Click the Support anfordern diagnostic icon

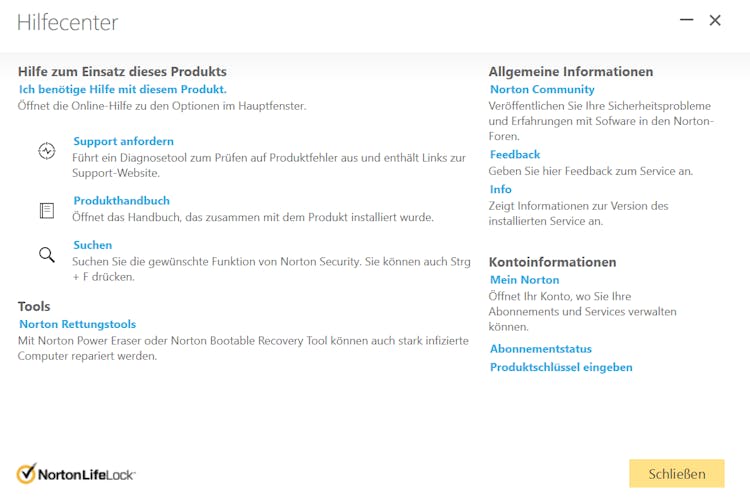tap(47, 151)
